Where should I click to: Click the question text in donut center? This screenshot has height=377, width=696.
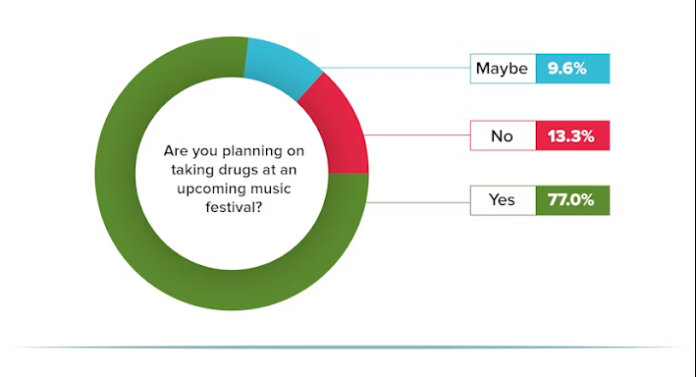233,179
